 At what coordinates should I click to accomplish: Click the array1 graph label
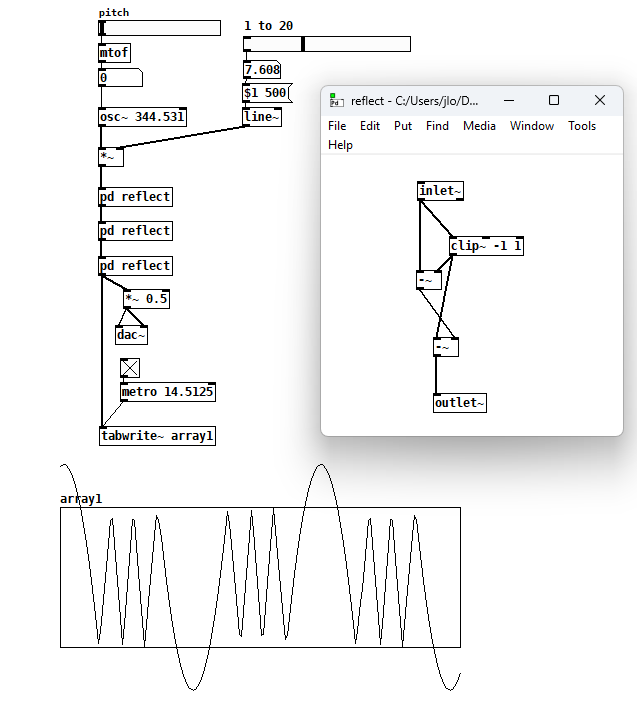(81, 499)
